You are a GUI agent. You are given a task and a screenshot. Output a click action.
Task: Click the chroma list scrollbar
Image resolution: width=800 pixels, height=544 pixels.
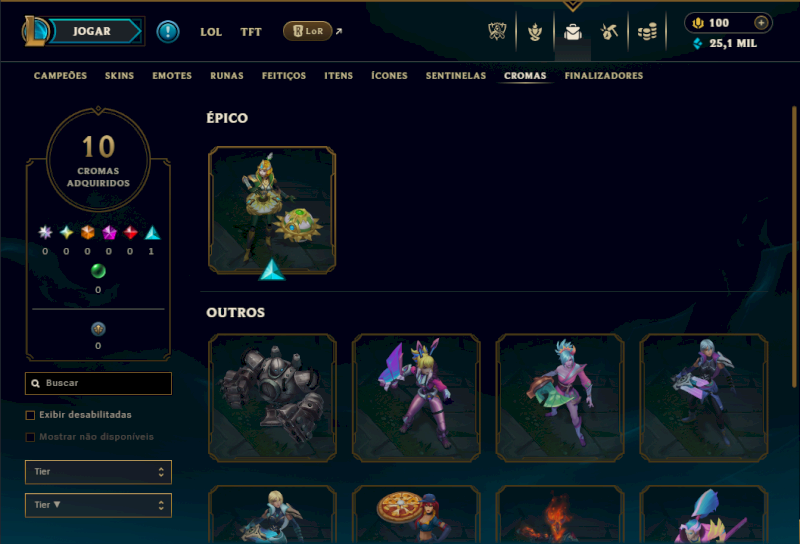pos(794,246)
